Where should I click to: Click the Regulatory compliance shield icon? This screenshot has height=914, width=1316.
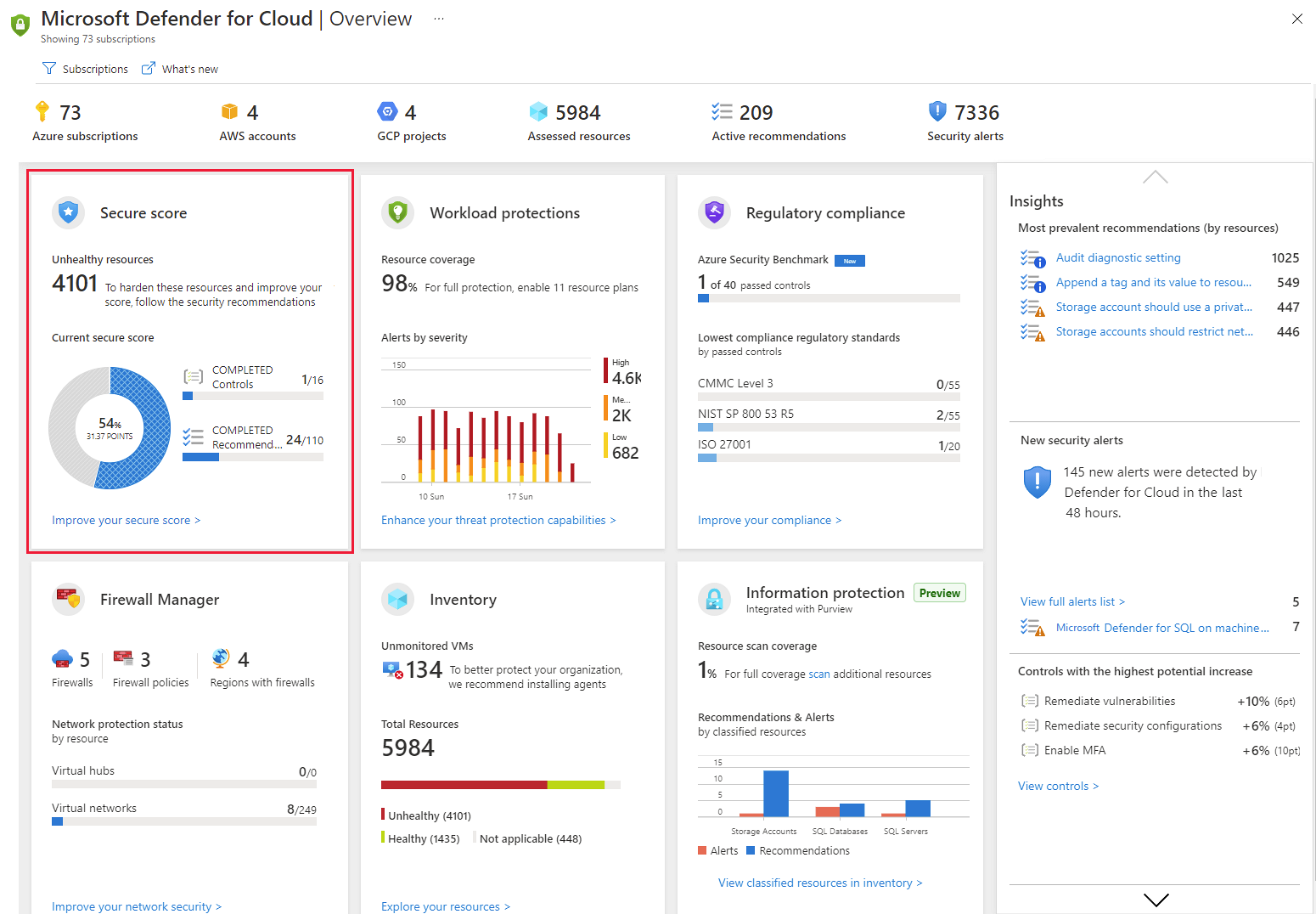point(714,213)
